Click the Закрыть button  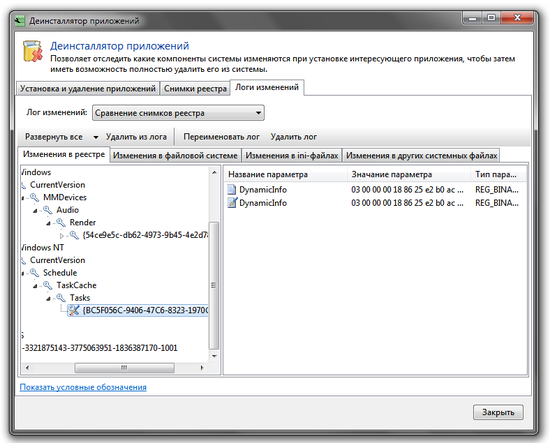pos(498,412)
